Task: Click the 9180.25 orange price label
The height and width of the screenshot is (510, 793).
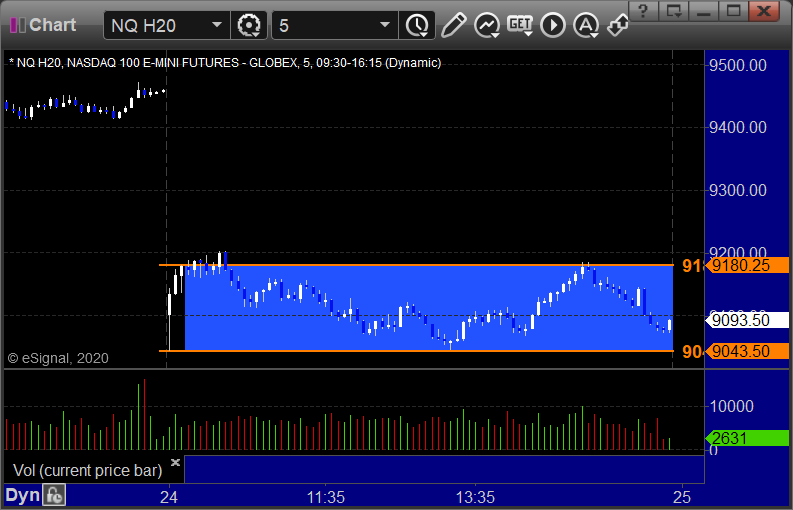Action: tap(747, 265)
